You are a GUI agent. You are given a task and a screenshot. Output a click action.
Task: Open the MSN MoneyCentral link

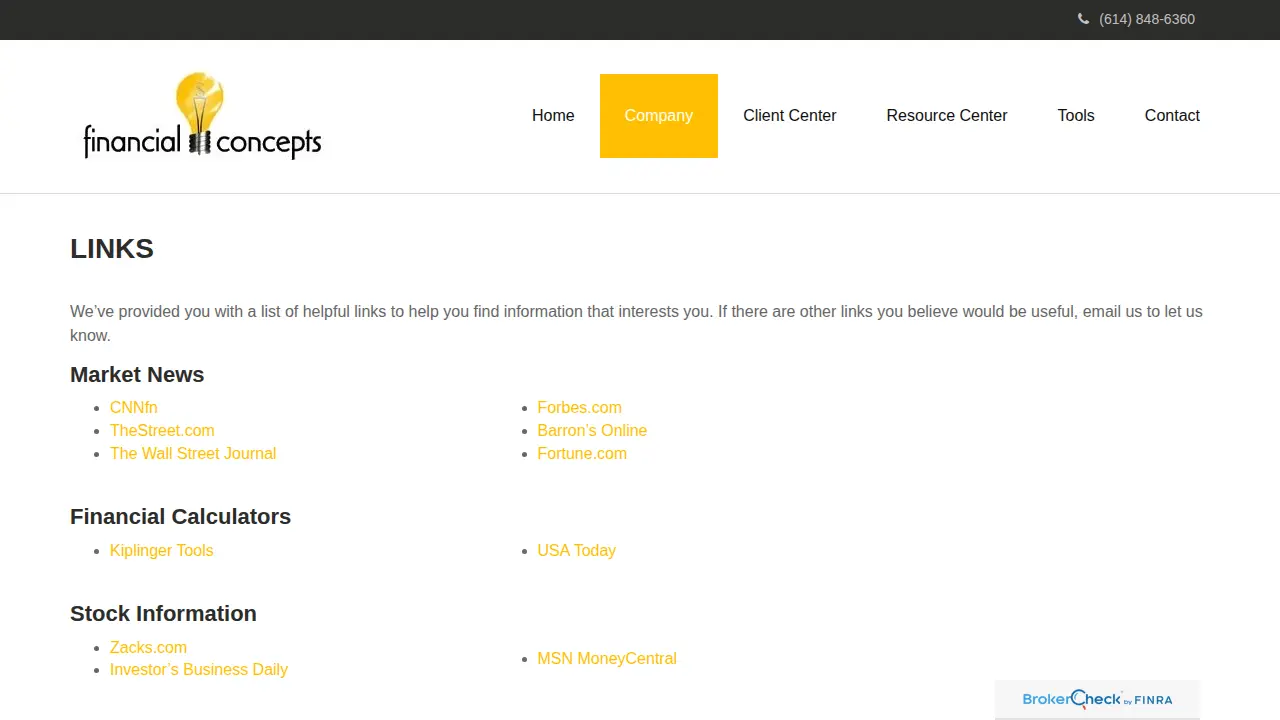coord(607,659)
